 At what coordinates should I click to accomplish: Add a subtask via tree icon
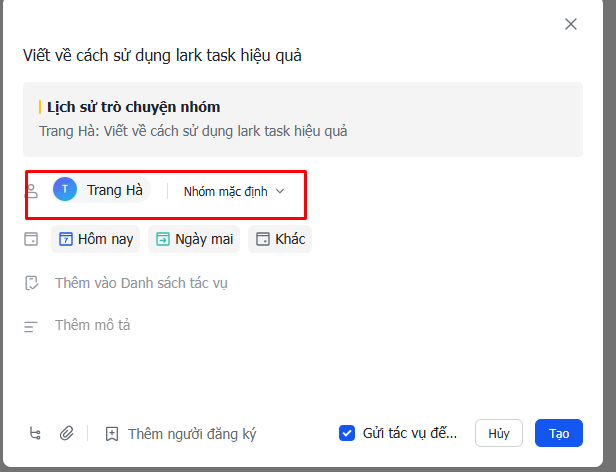tap(35, 433)
